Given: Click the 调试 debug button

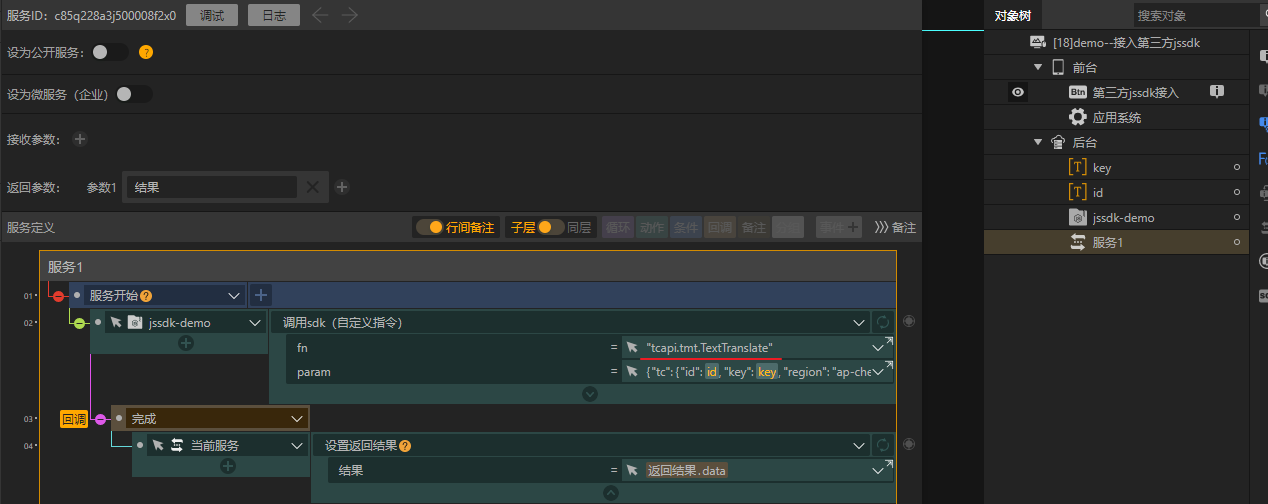Looking at the screenshot, I should pyautogui.click(x=212, y=15).
